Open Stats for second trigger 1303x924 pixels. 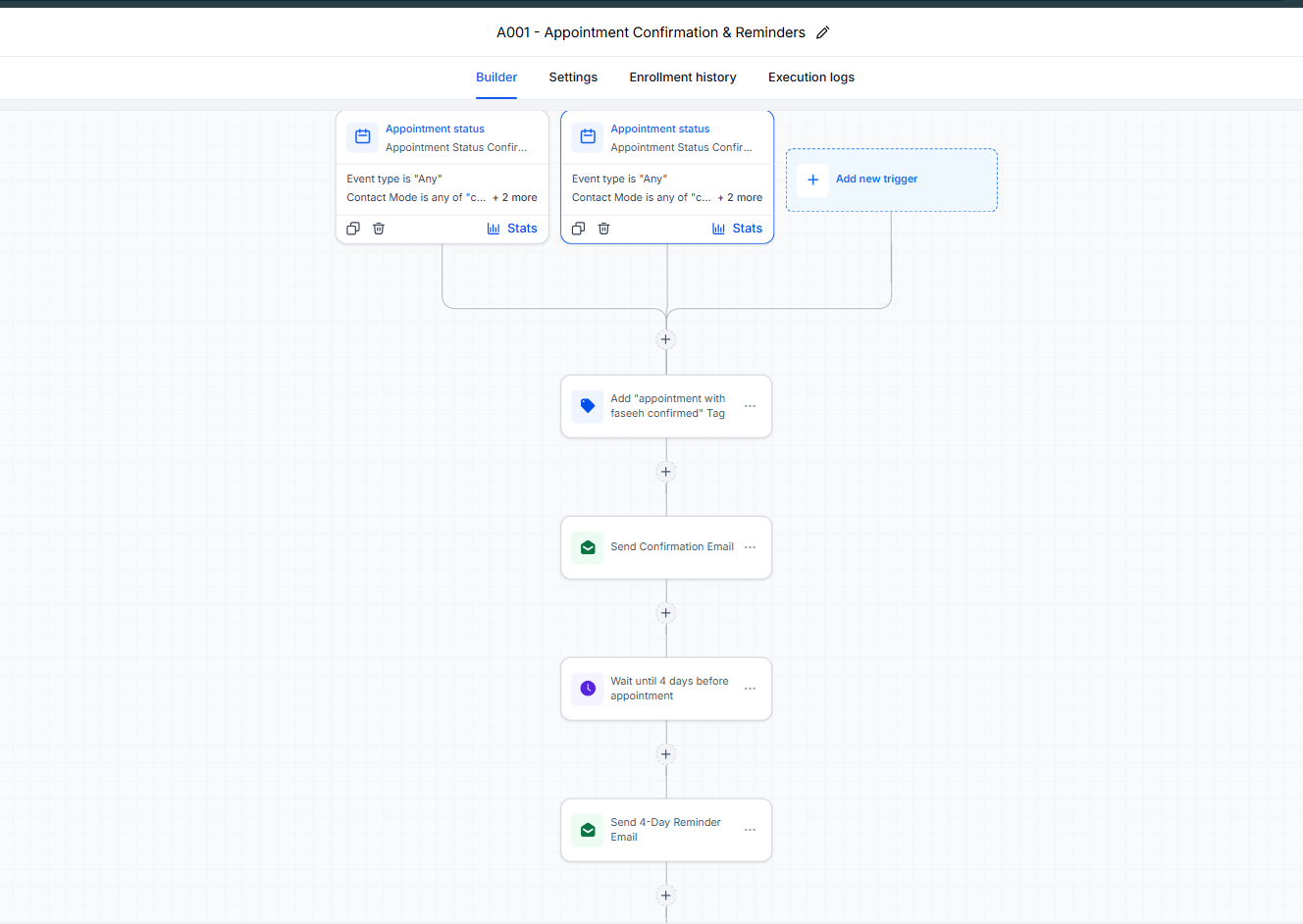(x=737, y=229)
